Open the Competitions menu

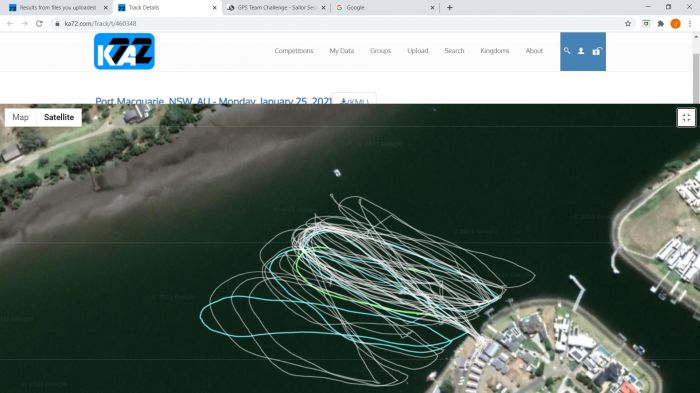click(x=294, y=51)
